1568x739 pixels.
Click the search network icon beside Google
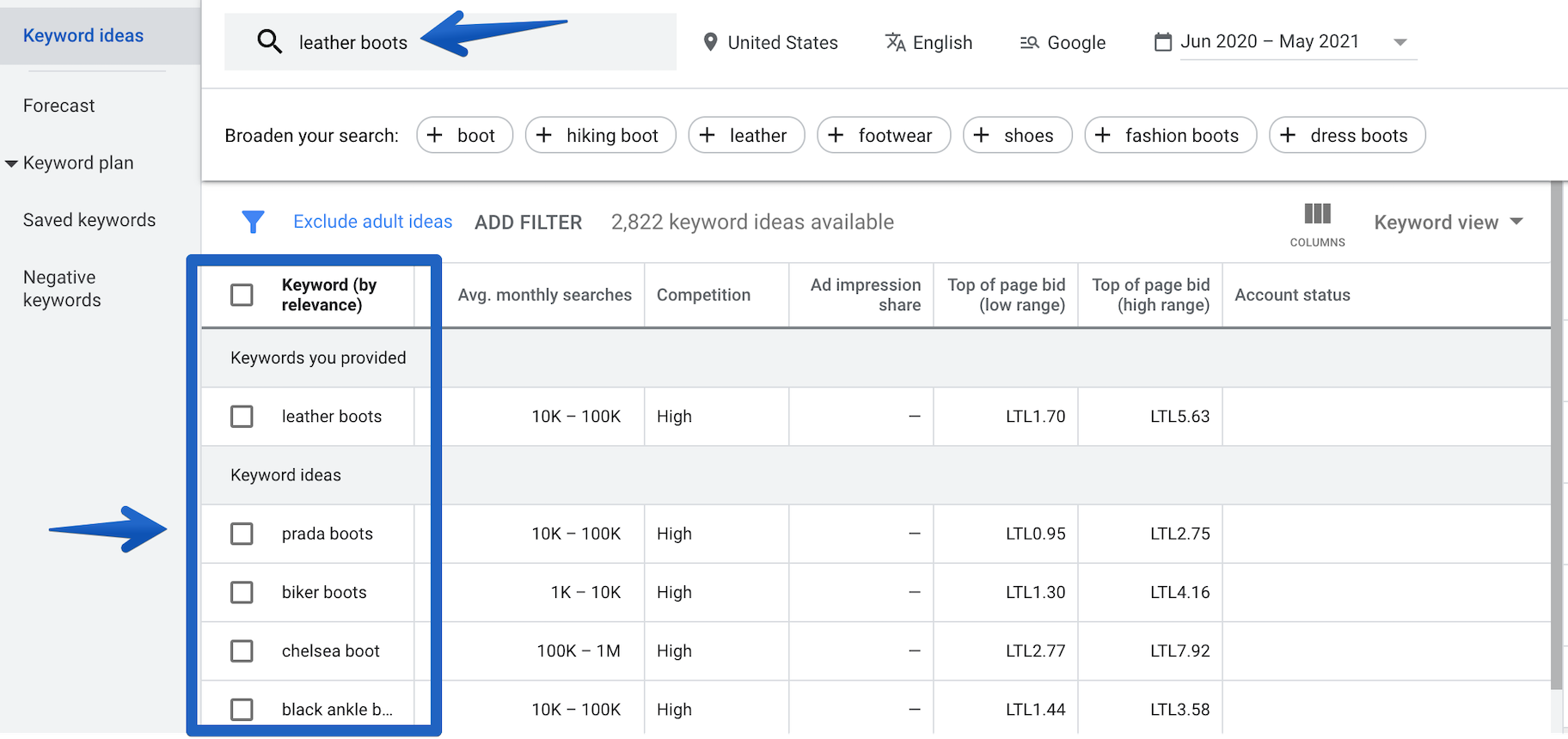1029,42
